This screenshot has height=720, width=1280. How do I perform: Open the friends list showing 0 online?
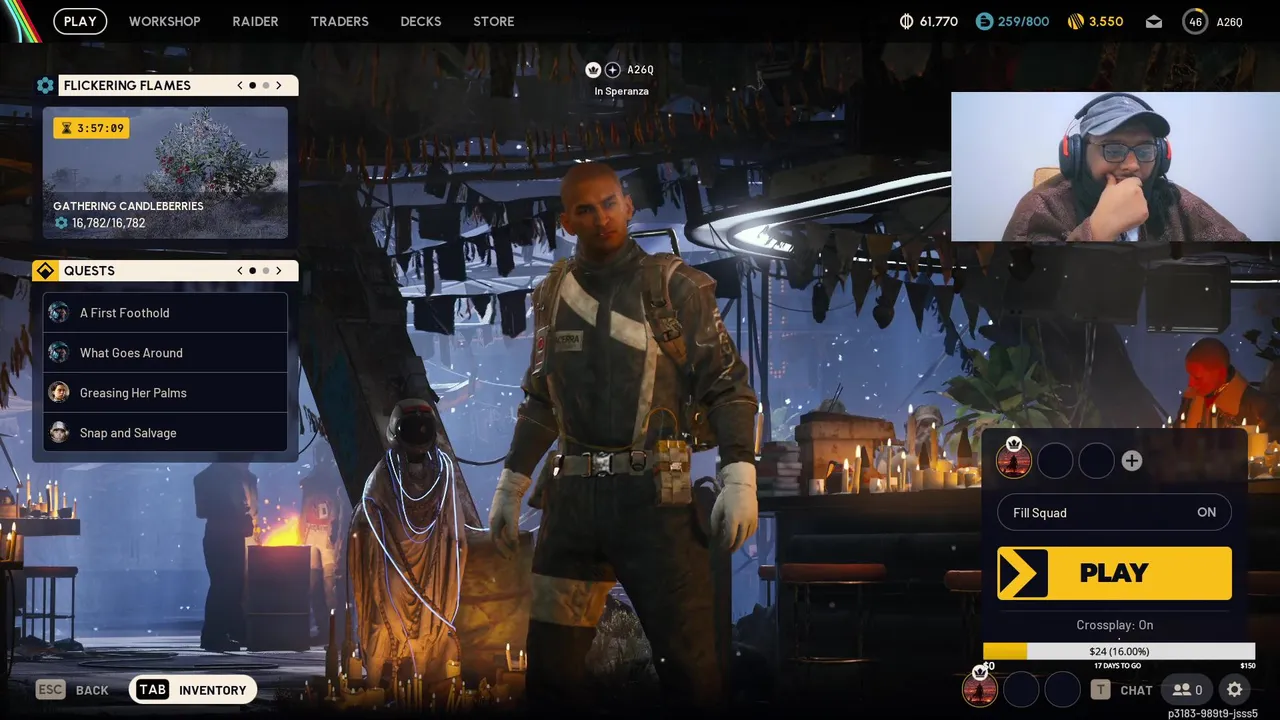click(x=1188, y=690)
